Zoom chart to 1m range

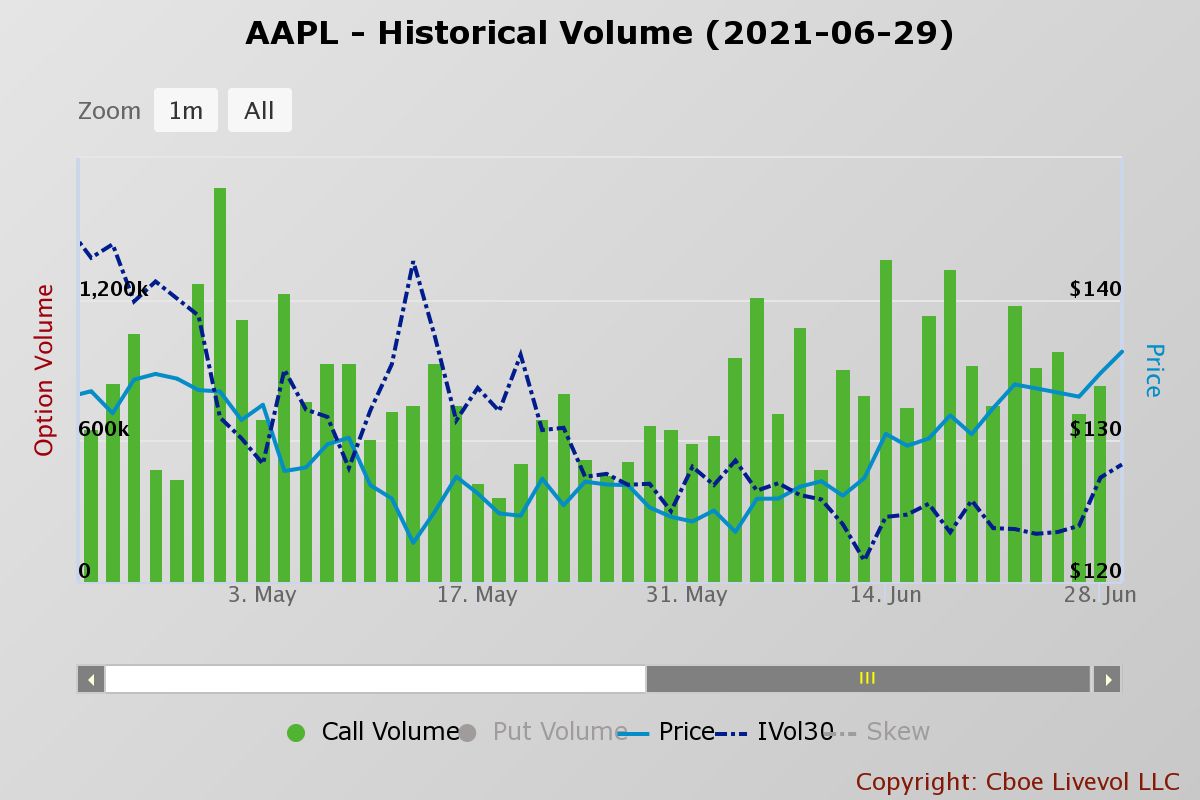186,110
